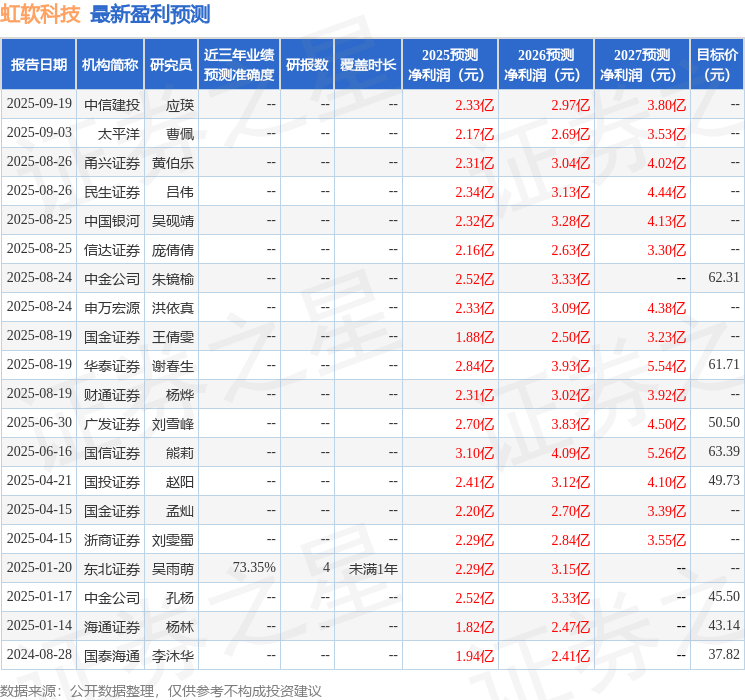The width and height of the screenshot is (745, 700).
Task: Click the 最新盈利预测 heading
Action: point(150,14)
